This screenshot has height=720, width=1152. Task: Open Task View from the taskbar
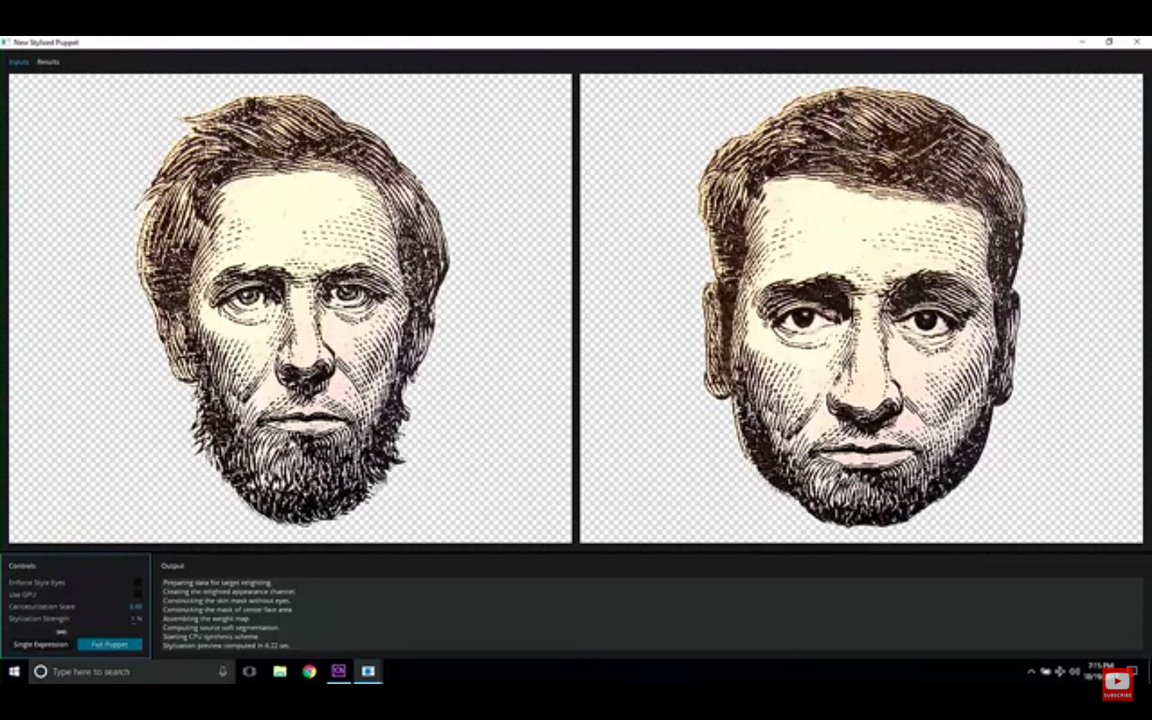[250, 672]
